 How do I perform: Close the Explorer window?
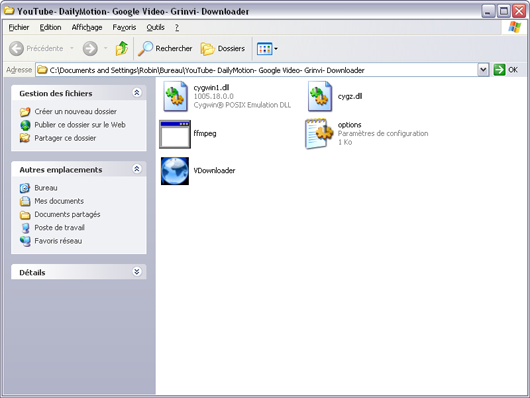click(519, 11)
